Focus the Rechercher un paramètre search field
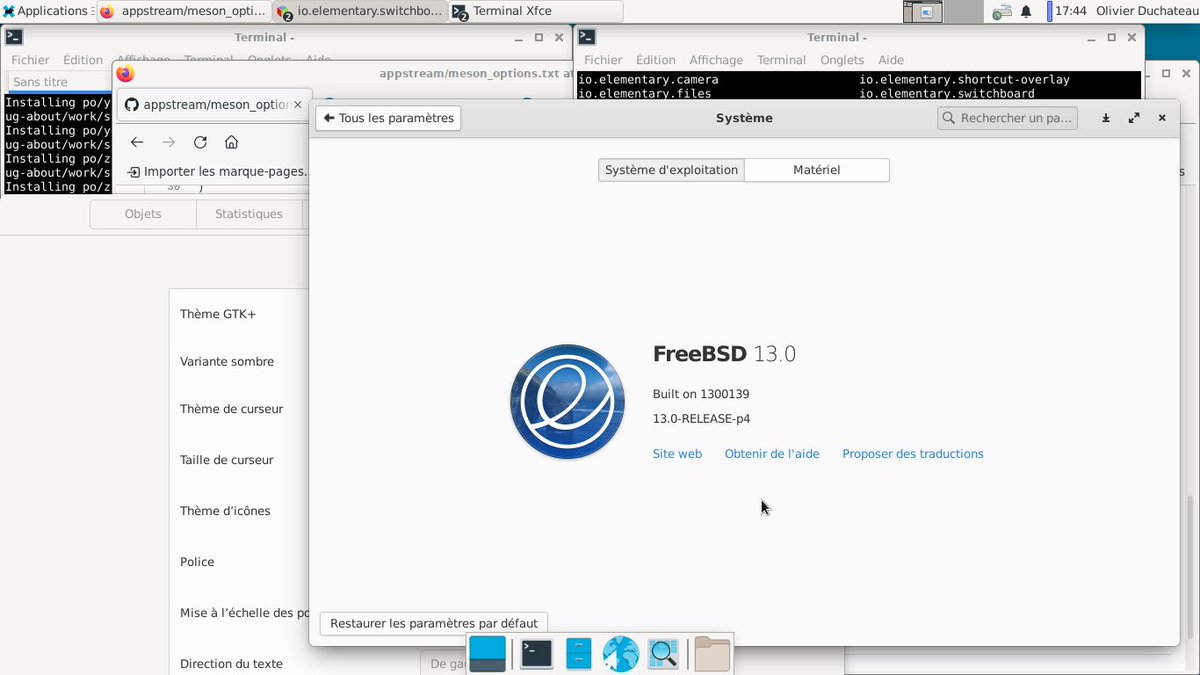The width and height of the screenshot is (1200, 675). 1007,118
